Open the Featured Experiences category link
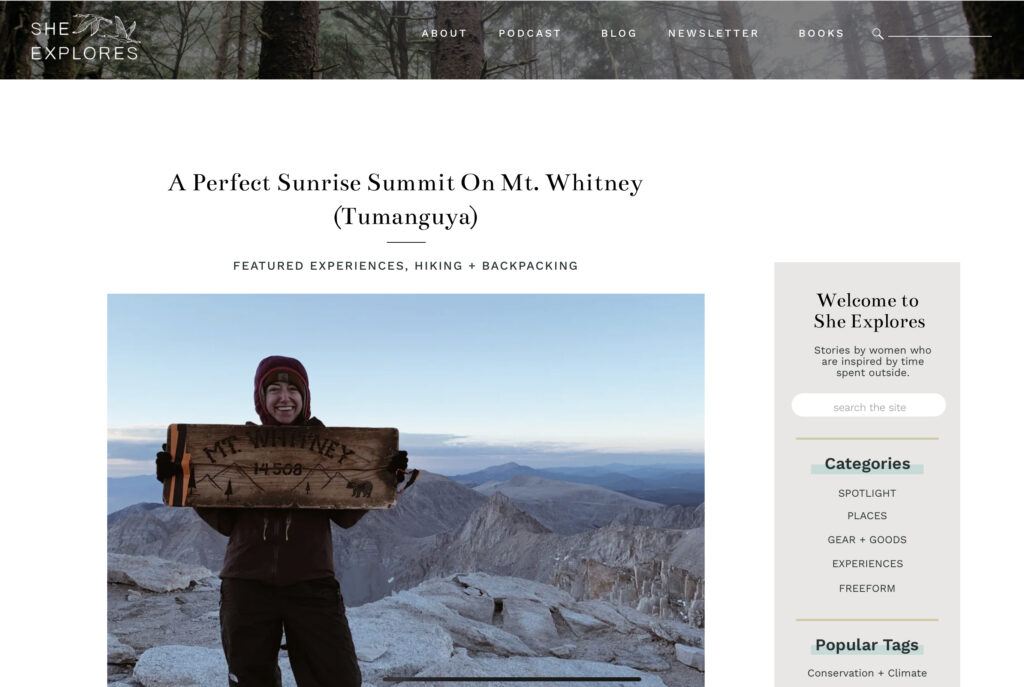 319,266
